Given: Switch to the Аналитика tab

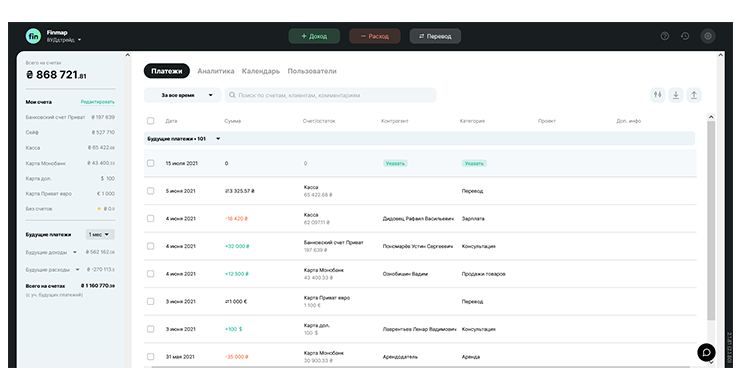Looking at the screenshot, I should click(216, 71).
